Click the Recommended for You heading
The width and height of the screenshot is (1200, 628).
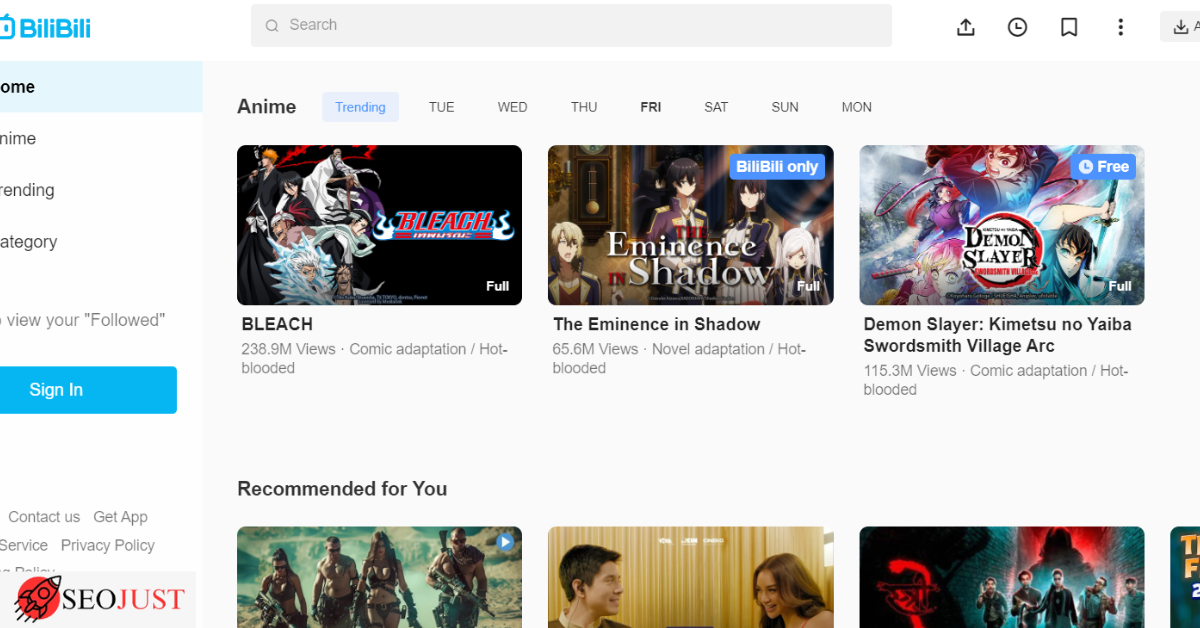[x=342, y=489]
